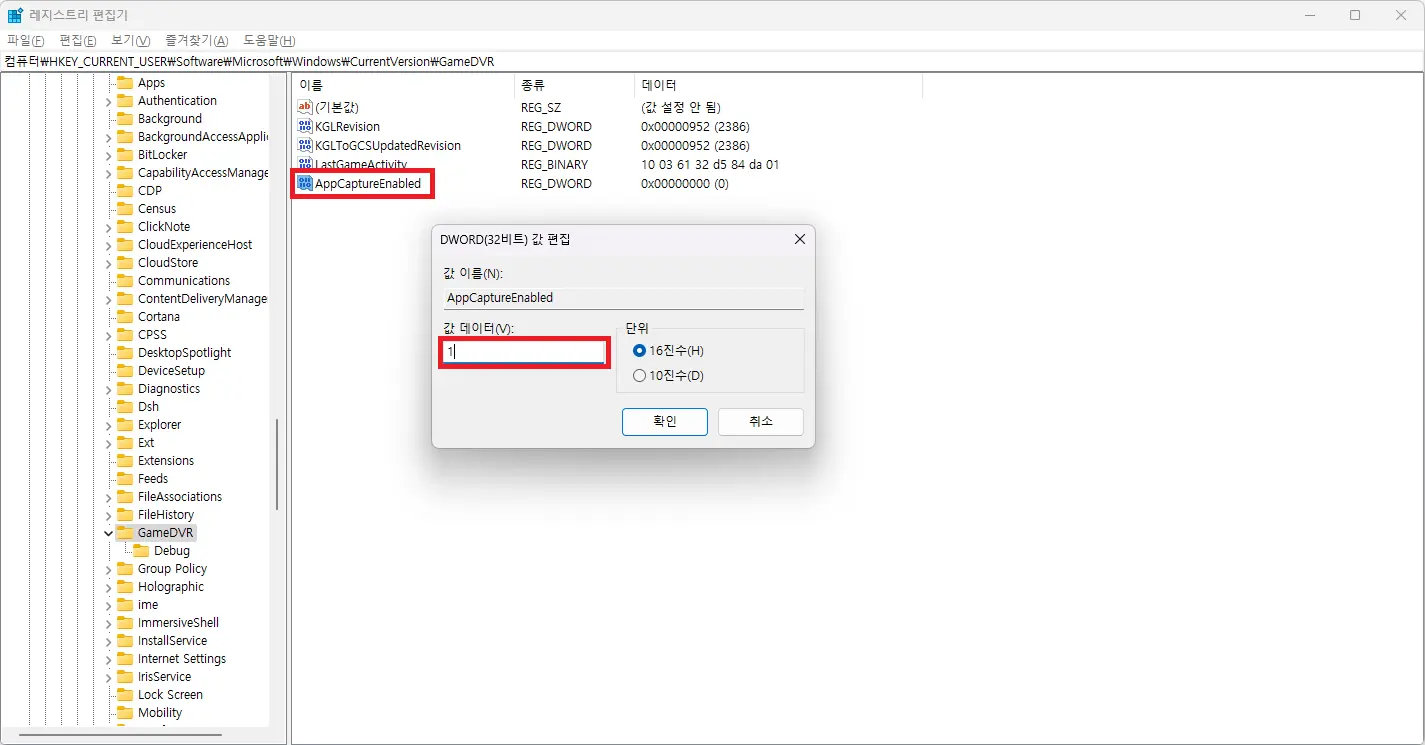The height and width of the screenshot is (745, 1425).
Task: Select the IrisService tree item
Action: point(164,677)
